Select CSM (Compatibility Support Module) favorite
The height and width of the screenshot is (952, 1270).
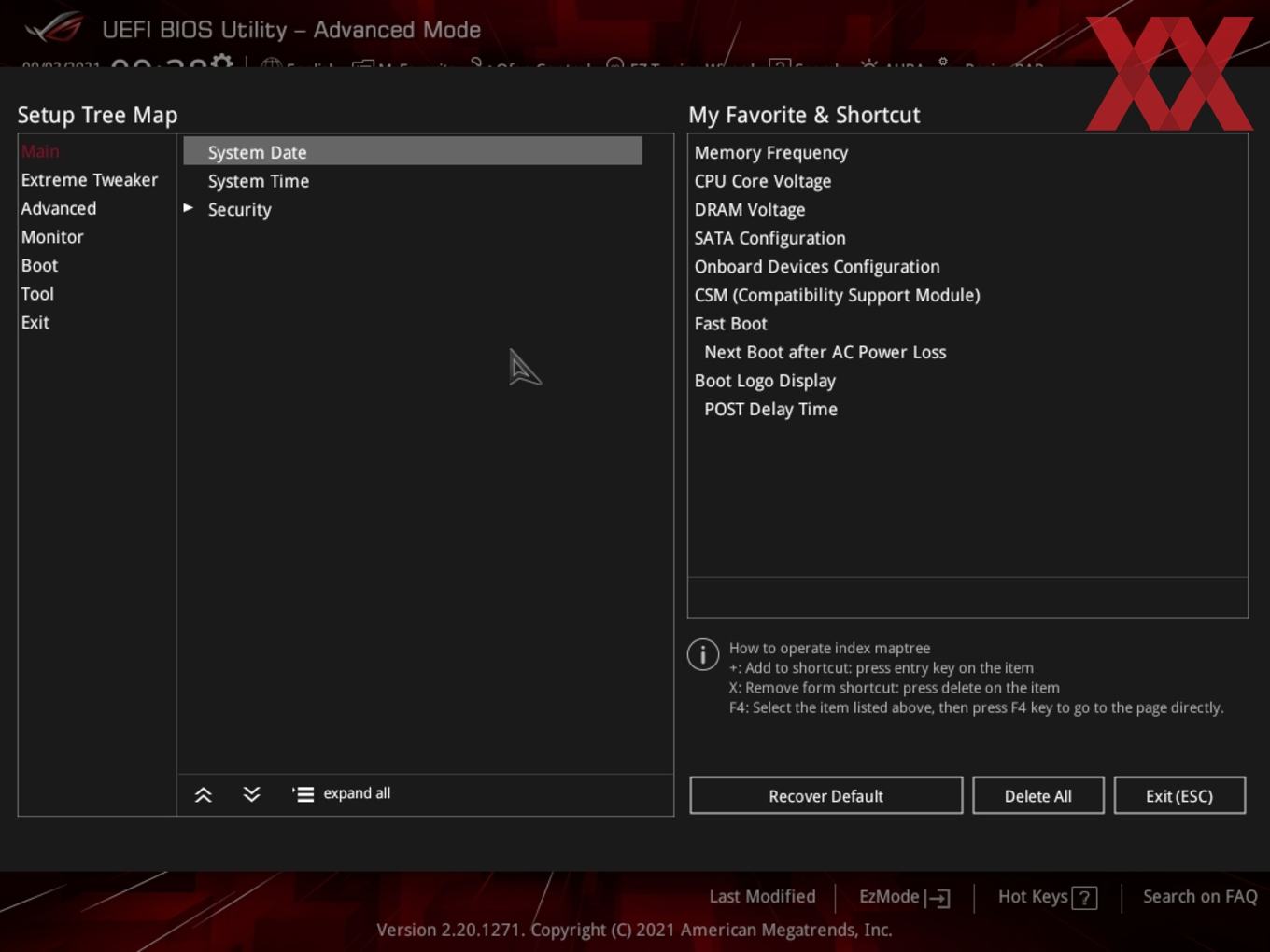(x=838, y=295)
